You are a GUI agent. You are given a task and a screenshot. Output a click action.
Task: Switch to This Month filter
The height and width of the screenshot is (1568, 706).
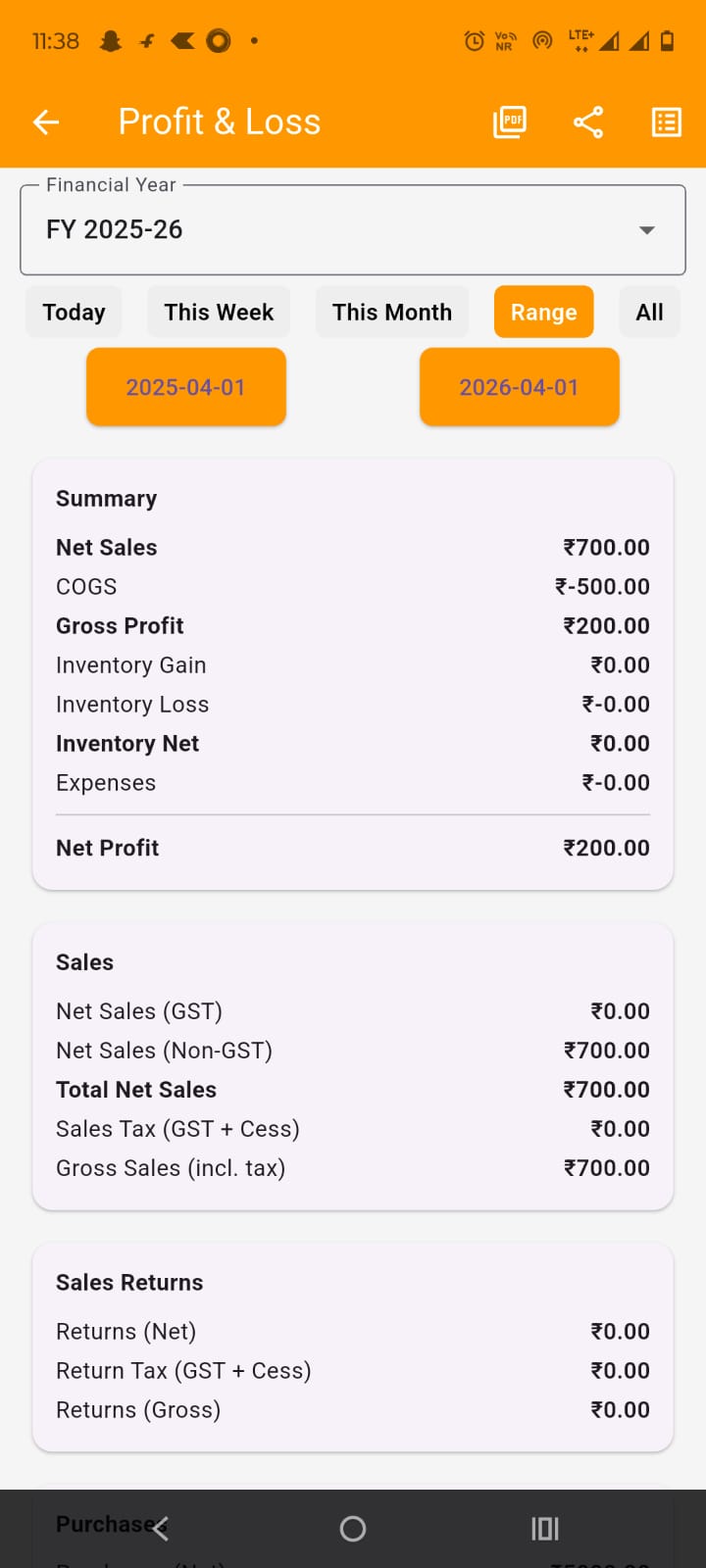coord(392,313)
